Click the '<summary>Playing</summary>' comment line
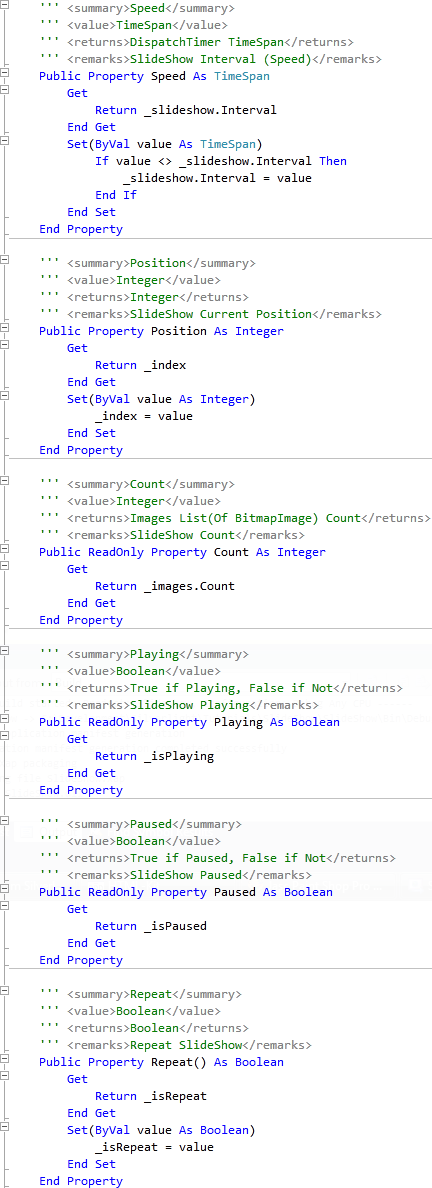 158,653
